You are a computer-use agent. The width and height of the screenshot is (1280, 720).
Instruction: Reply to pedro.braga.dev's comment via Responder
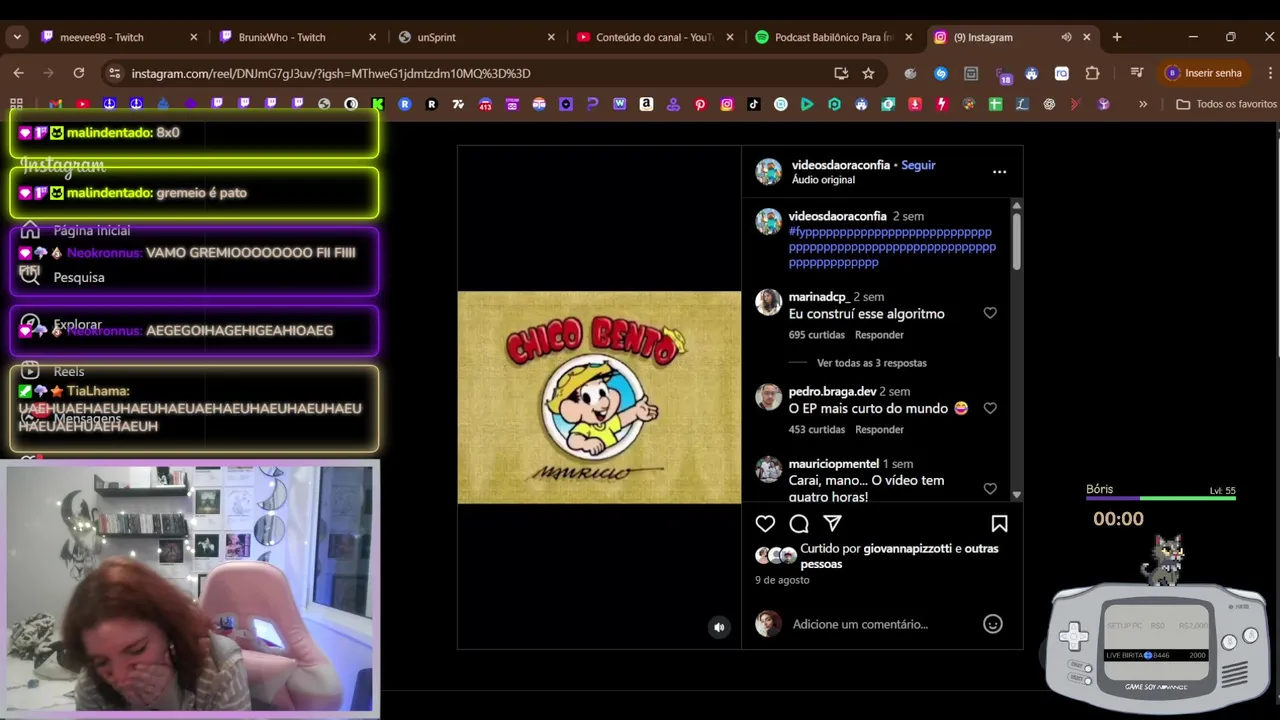tap(879, 430)
